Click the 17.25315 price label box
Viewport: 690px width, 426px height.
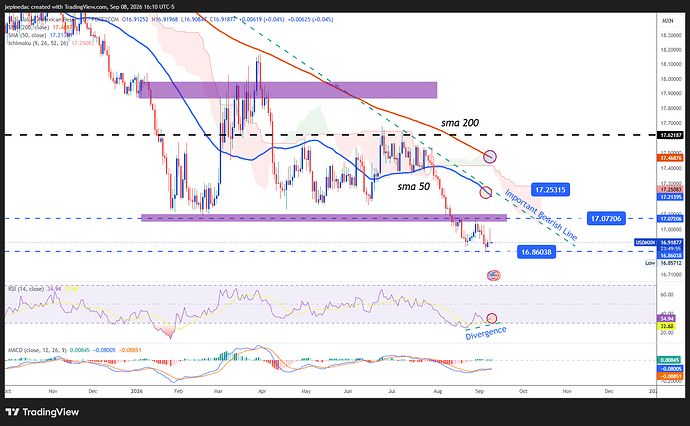tap(550, 190)
